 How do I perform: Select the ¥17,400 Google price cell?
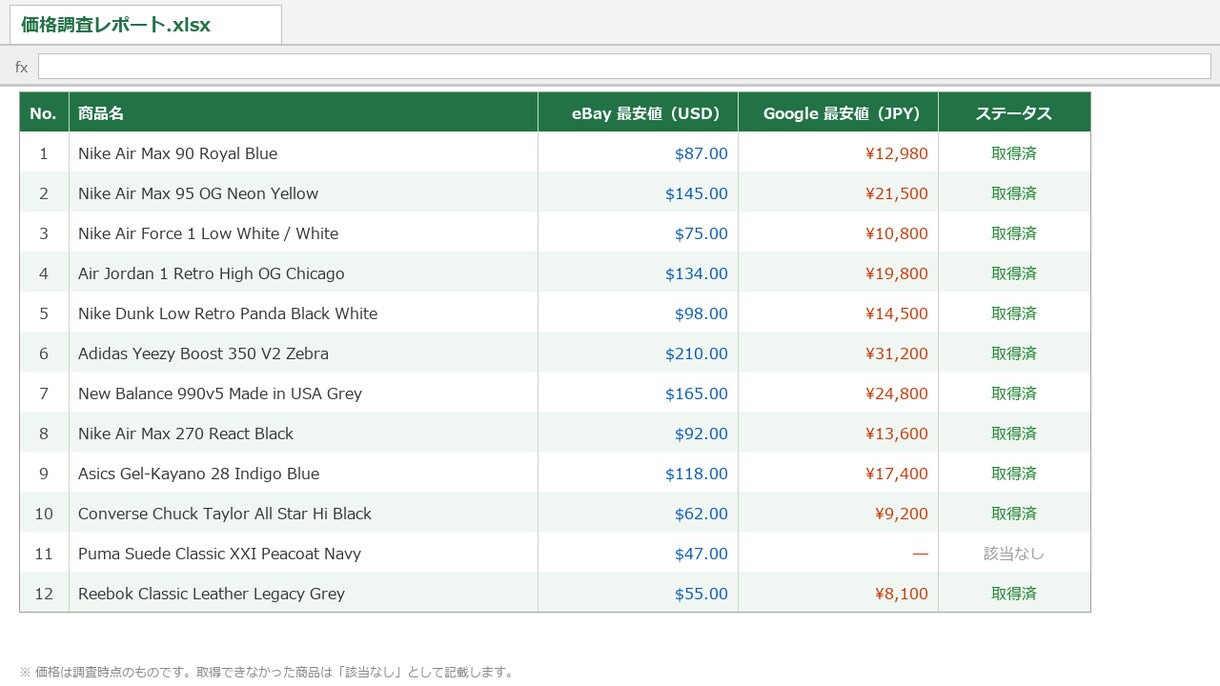tap(838, 473)
